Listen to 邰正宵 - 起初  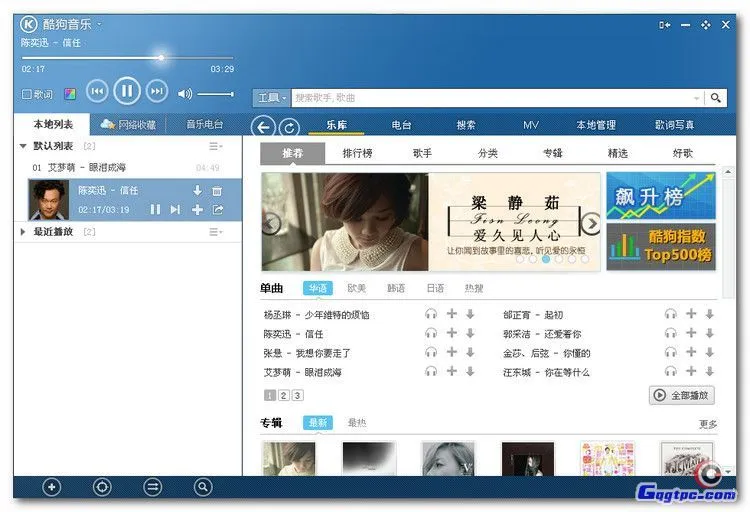[671, 314]
